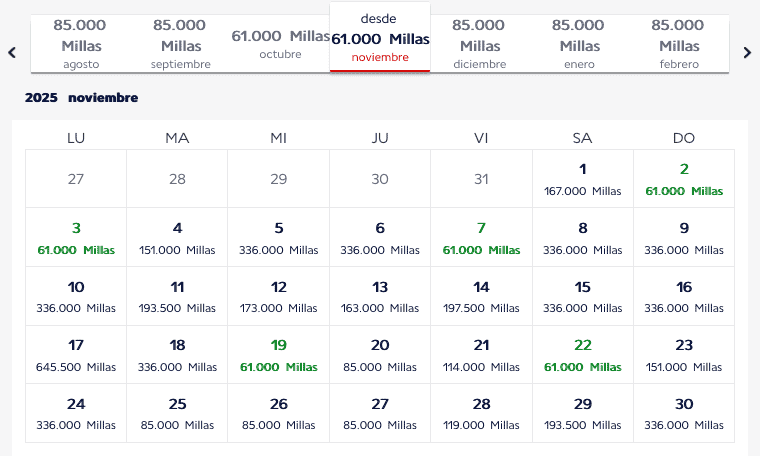The width and height of the screenshot is (760, 456).
Task: Switch to the diciembre month tab
Action: (x=479, y=44)
